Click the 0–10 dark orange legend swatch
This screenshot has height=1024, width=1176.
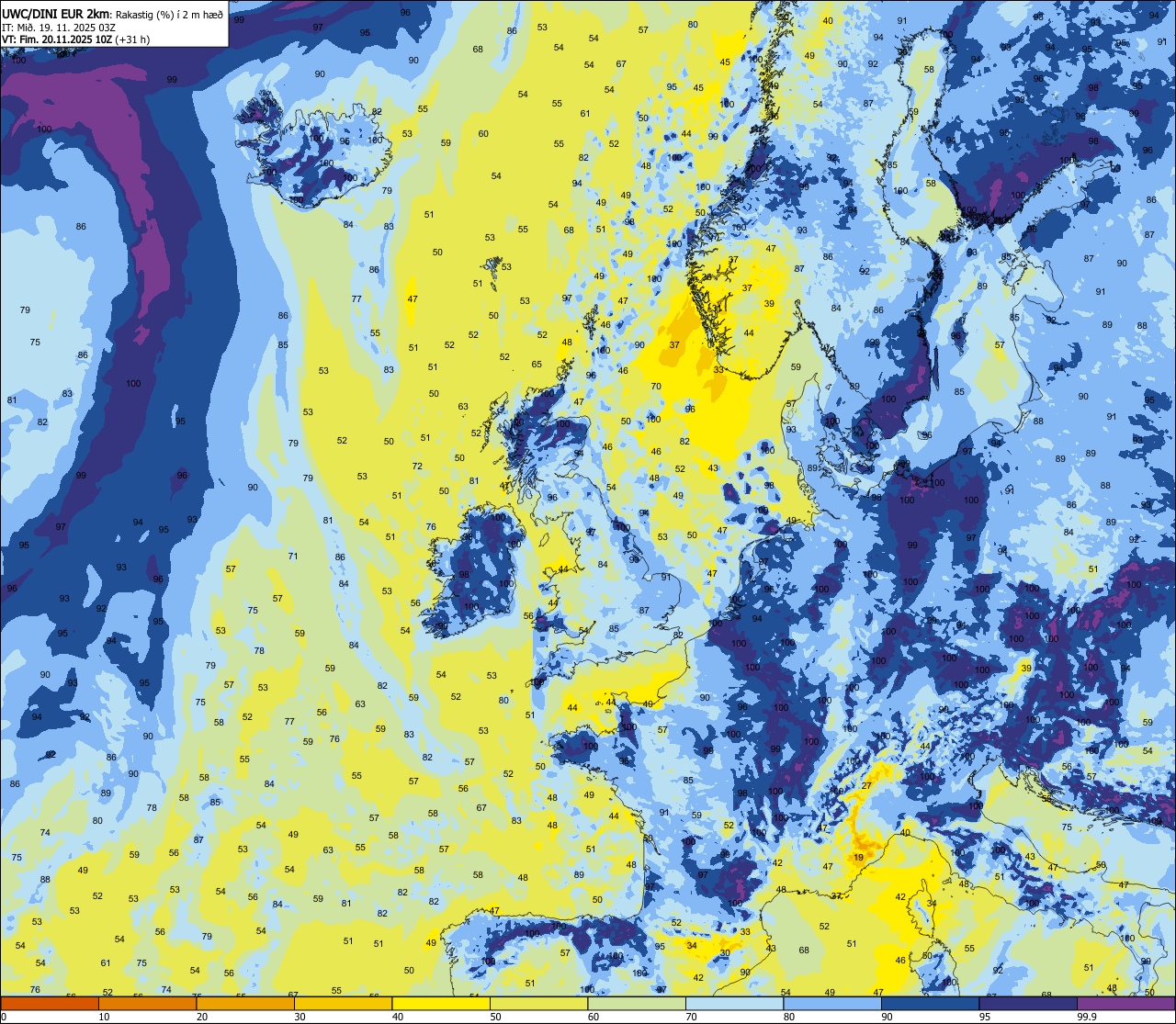[50, 1003]
